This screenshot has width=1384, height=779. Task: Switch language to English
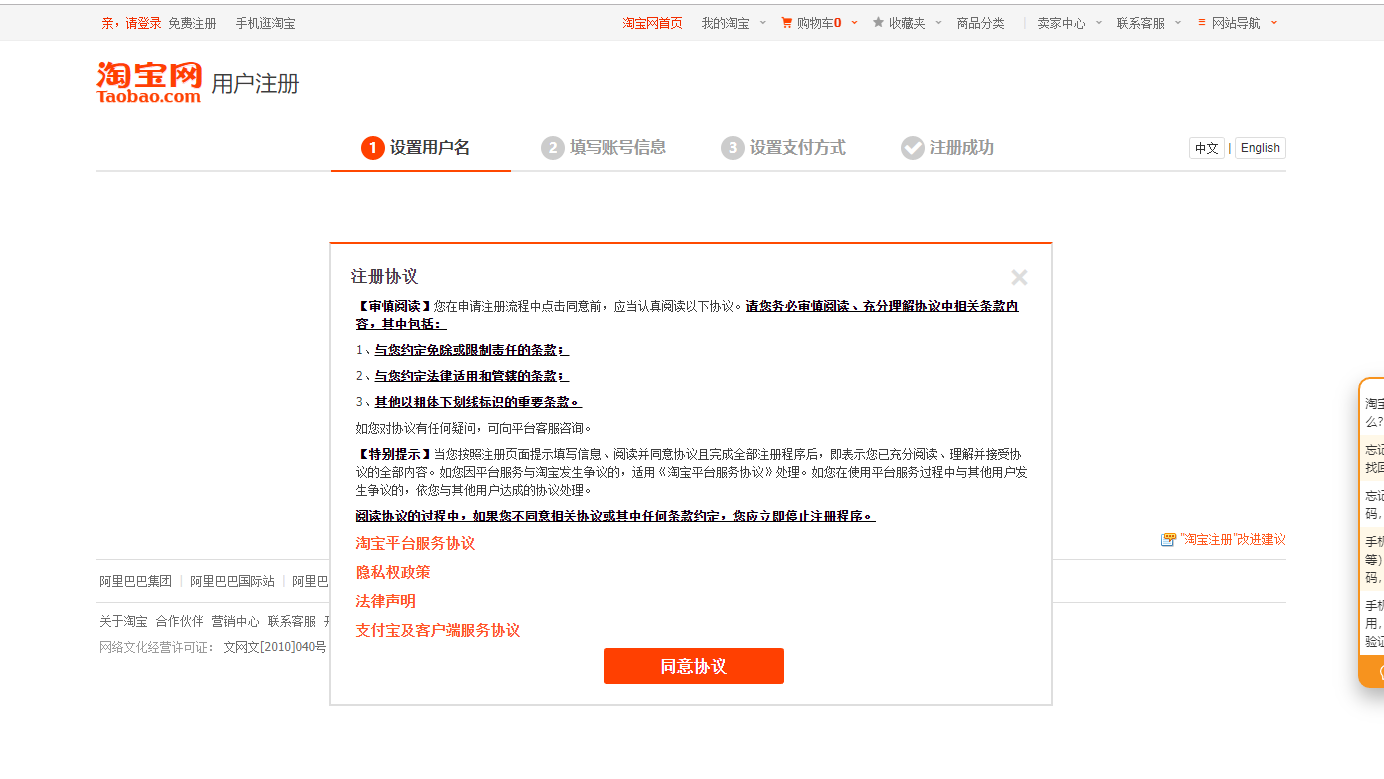[x=1259, y=147]
